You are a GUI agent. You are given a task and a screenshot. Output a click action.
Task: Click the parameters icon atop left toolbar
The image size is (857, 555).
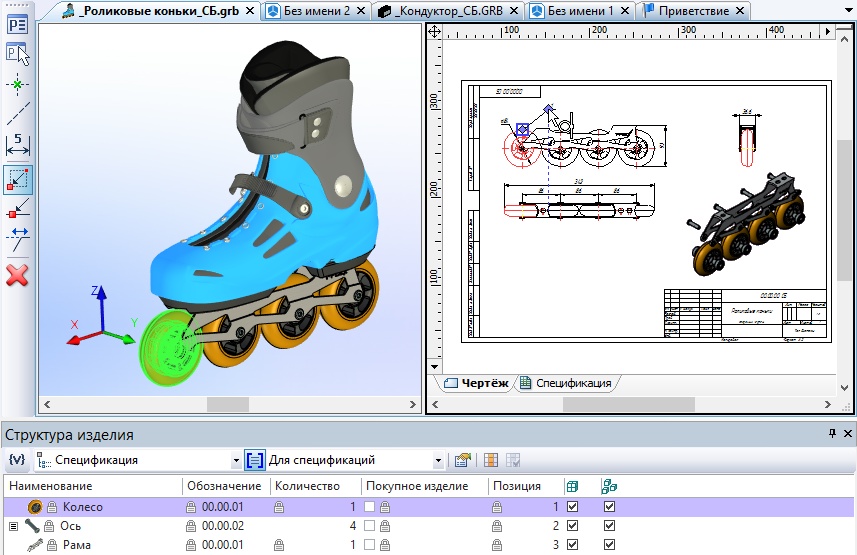tap(18, 24)
